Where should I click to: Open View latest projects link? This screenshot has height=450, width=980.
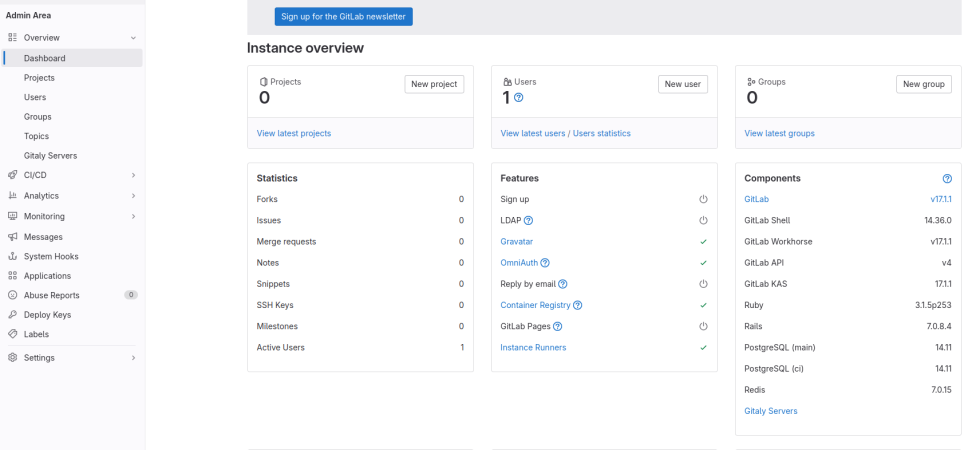pyautogui.click(x=294, y=133)
